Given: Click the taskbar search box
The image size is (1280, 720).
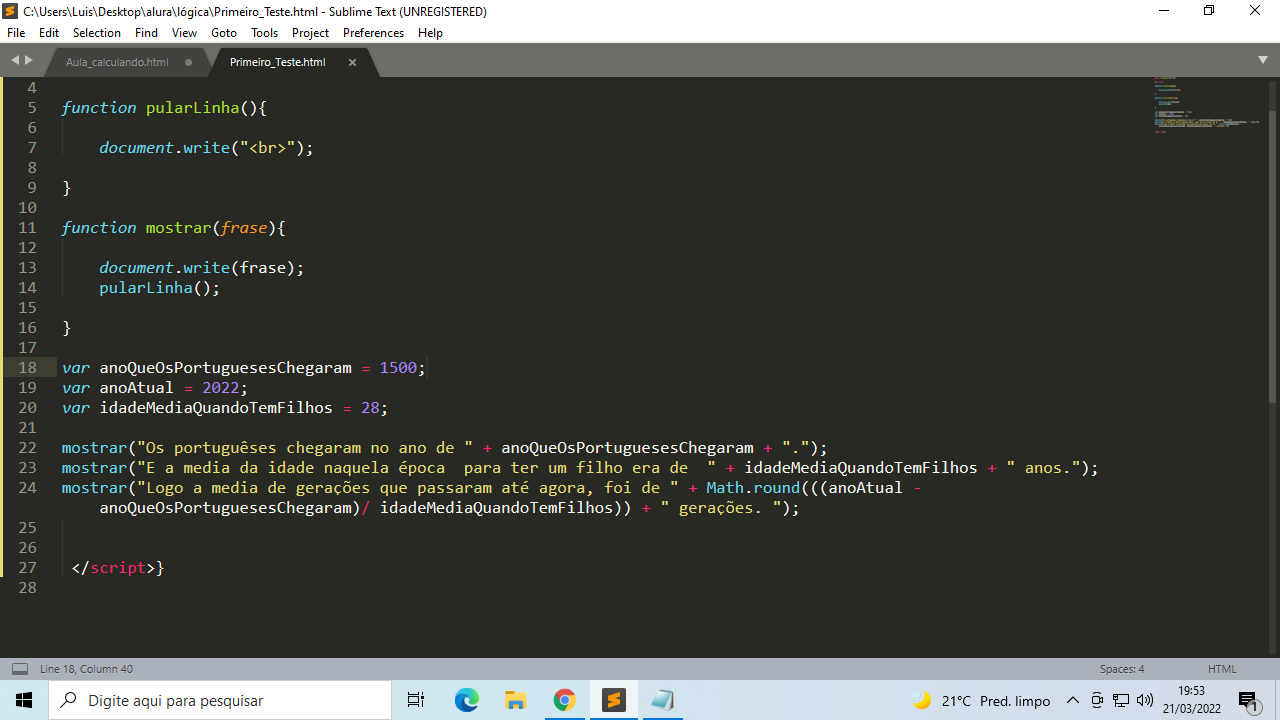Looking at the screenshot, I should pos(220,700).
